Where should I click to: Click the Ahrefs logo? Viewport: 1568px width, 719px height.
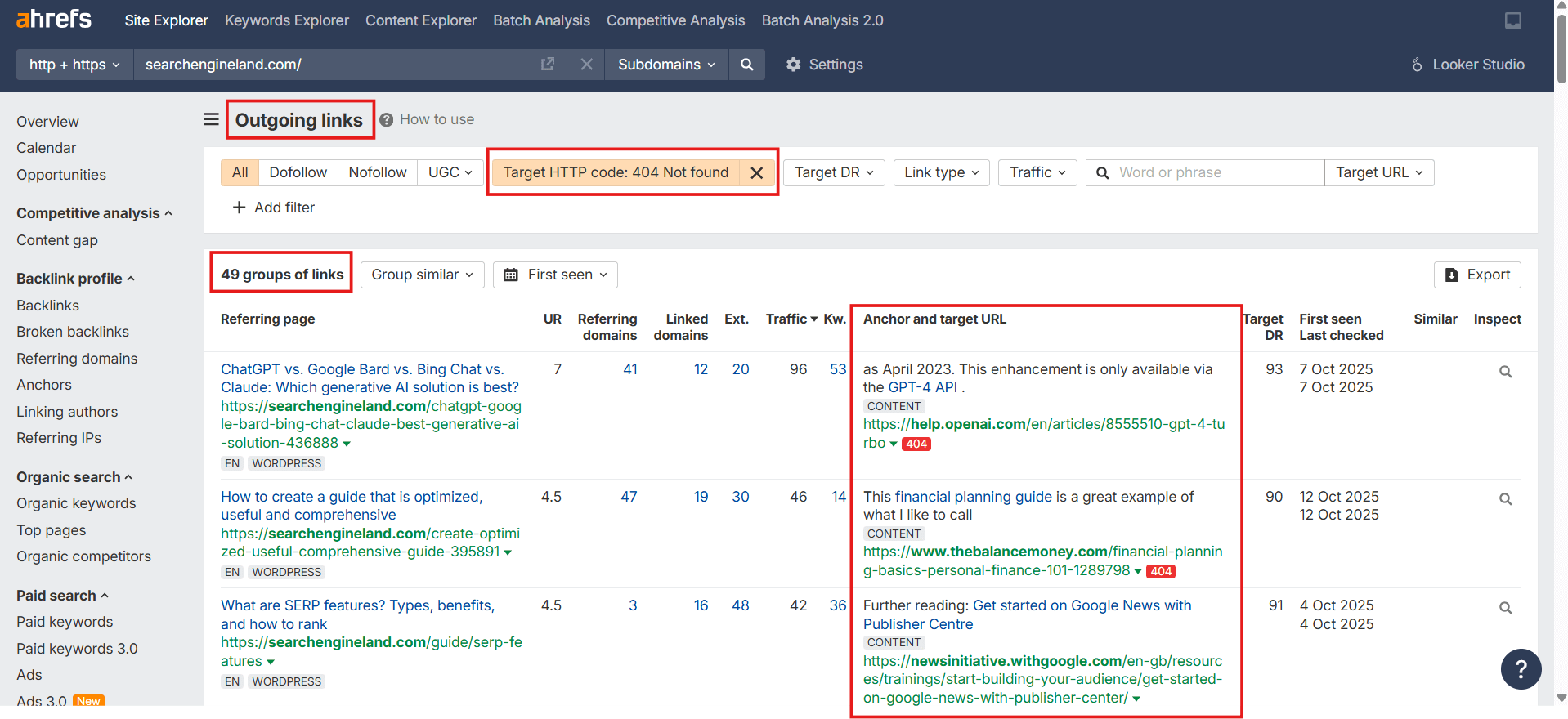(54, 19)
